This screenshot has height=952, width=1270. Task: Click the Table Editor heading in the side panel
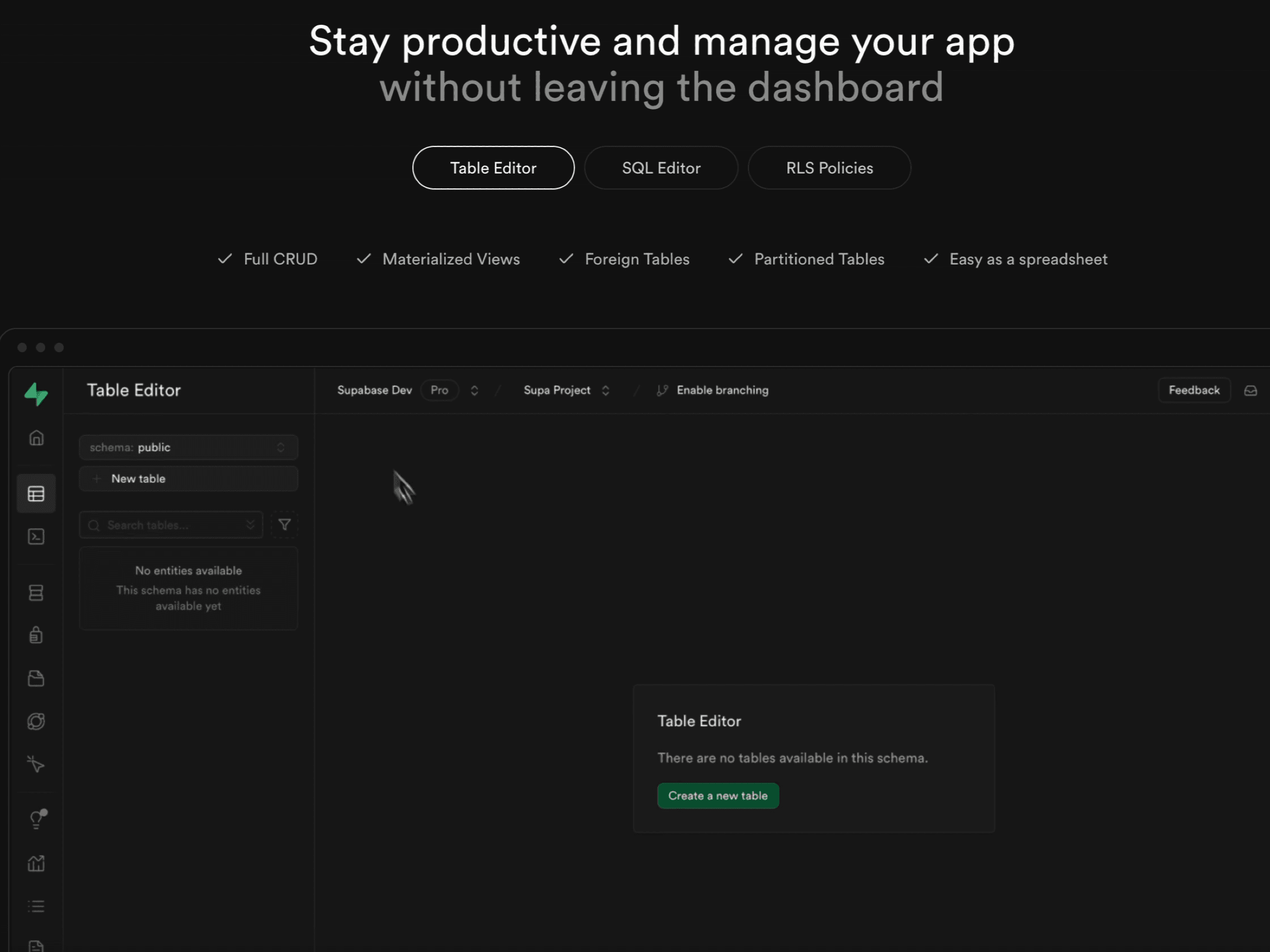tap(134, 390)
